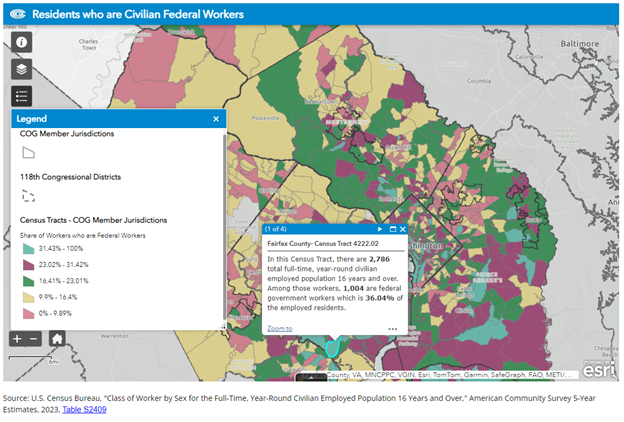Open the map information panel

(22, 43)
